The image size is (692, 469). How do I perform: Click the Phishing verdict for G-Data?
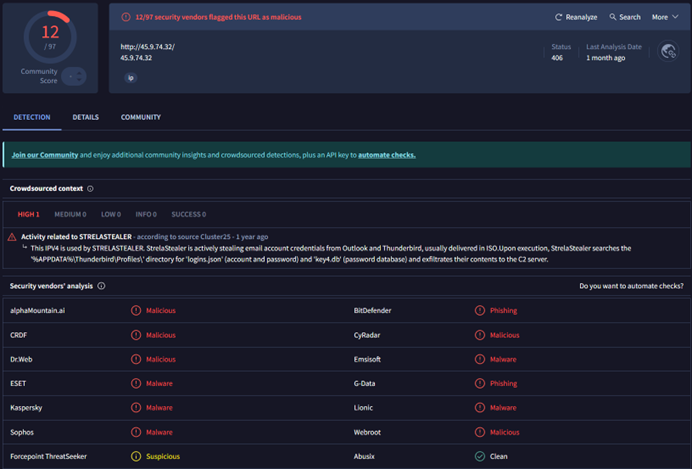coord(504,383)
